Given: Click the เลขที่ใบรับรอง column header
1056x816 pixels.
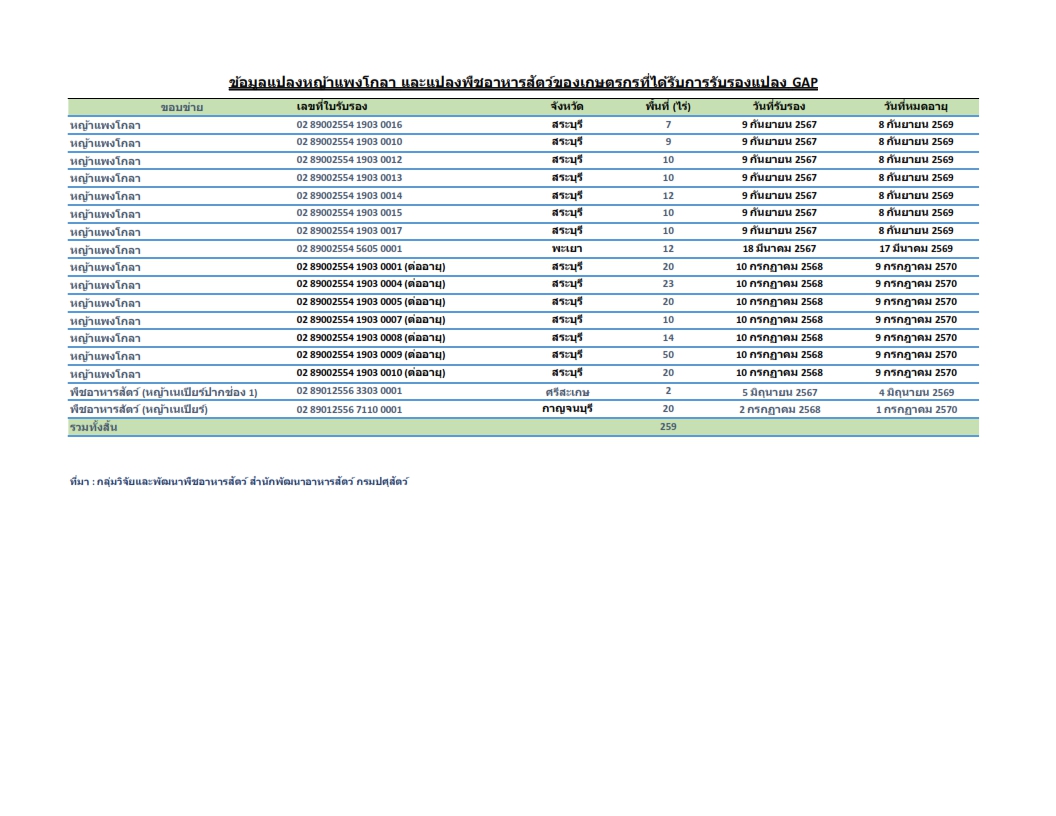Looking at the screenshot, I should (x=332, y=106).
